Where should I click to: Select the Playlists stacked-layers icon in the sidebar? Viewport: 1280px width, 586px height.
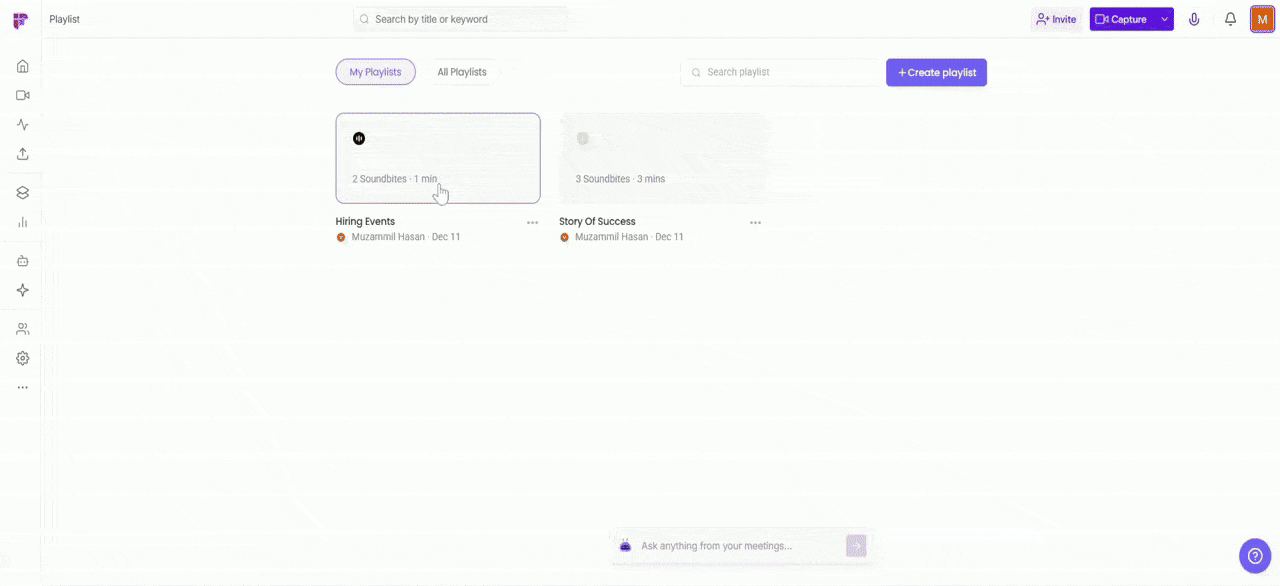[22, 192]
